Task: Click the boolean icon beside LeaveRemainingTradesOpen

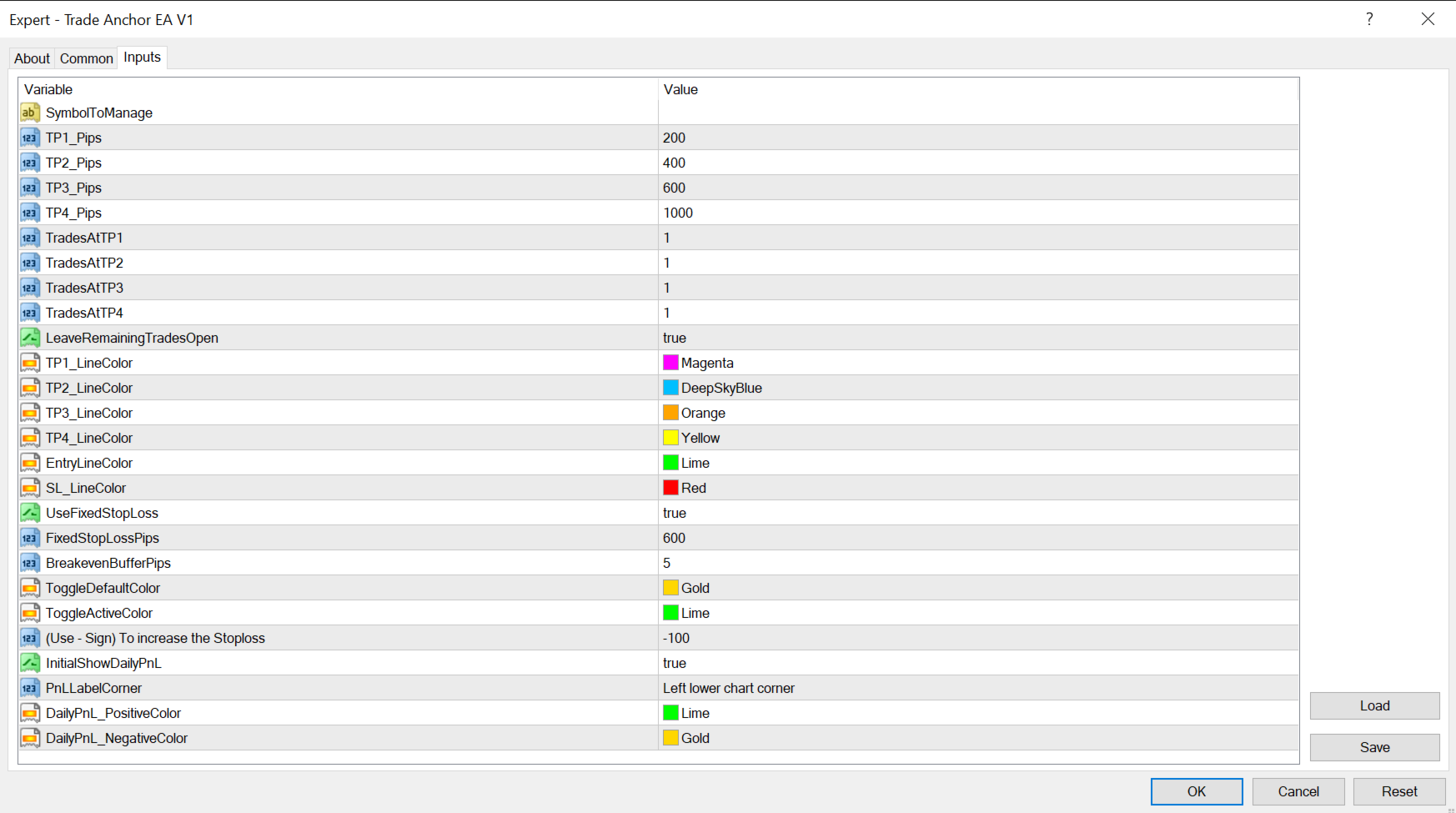Action: (x=30, y=338)
